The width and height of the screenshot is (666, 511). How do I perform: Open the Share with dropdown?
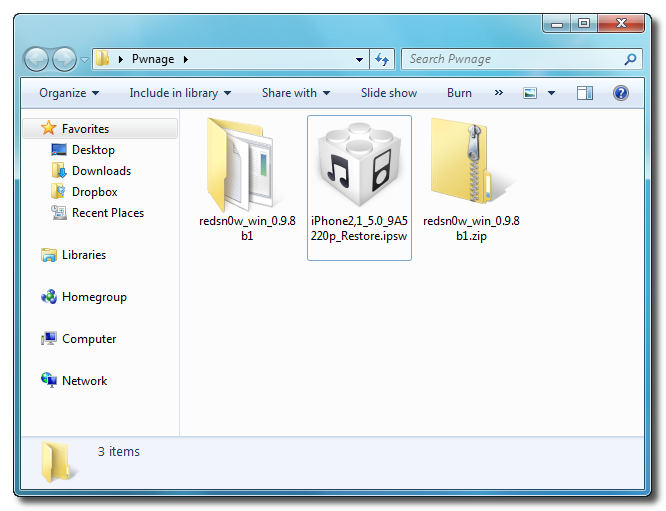296,93
